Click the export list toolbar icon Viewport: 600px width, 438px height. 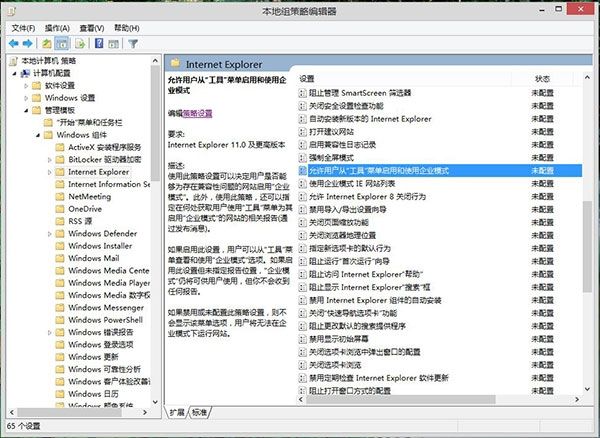click(x=80, y=44)
